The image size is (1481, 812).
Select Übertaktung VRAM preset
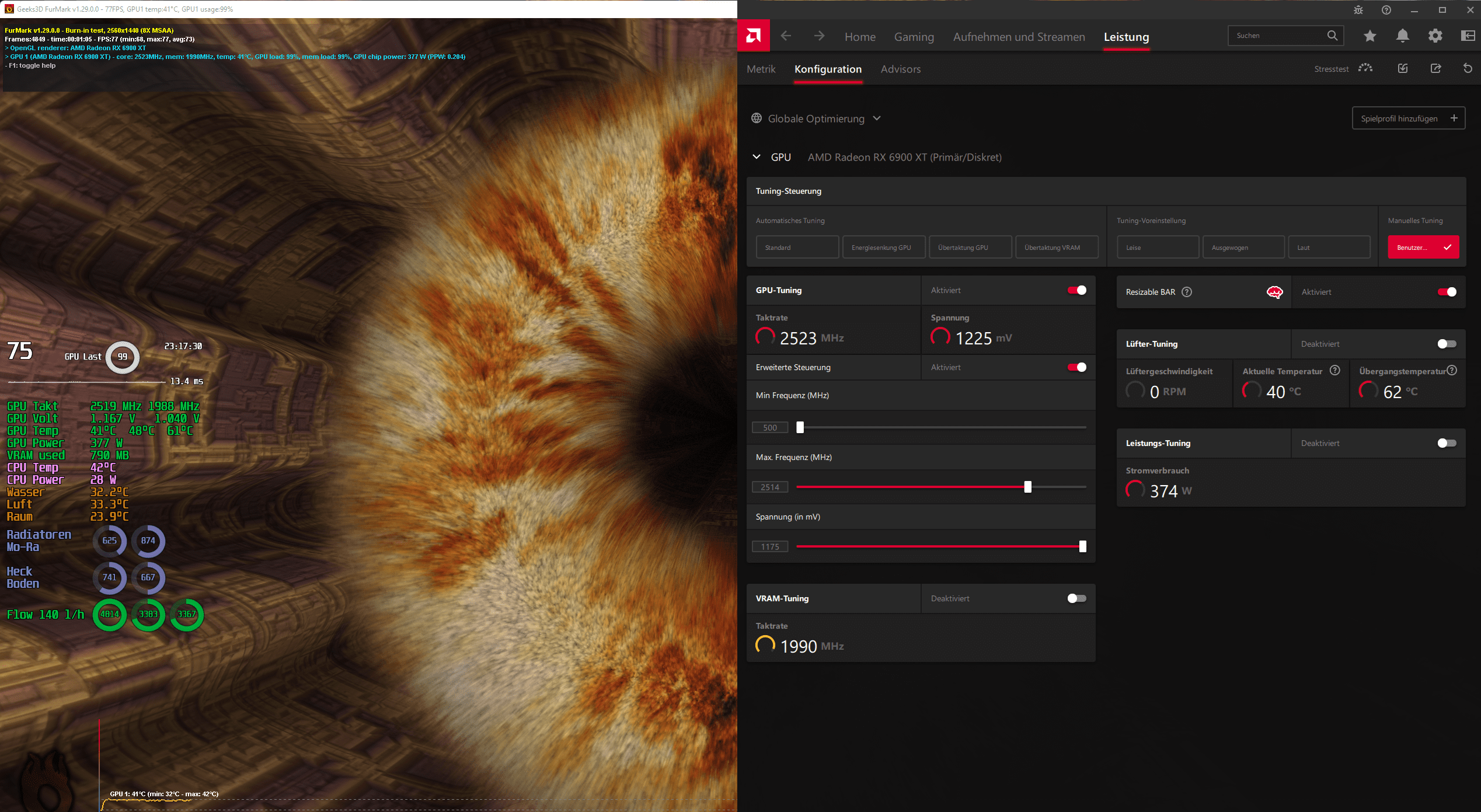pos(1057,248)
